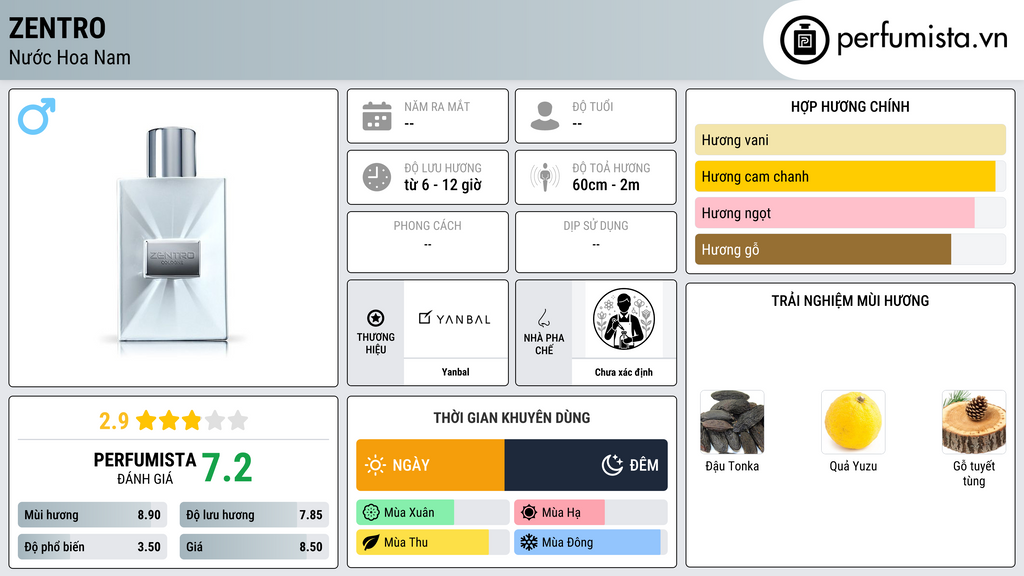1024x576 pixels.
Task: Click the perfumista.vn perfume bottle logo
Action: (804, 40)
